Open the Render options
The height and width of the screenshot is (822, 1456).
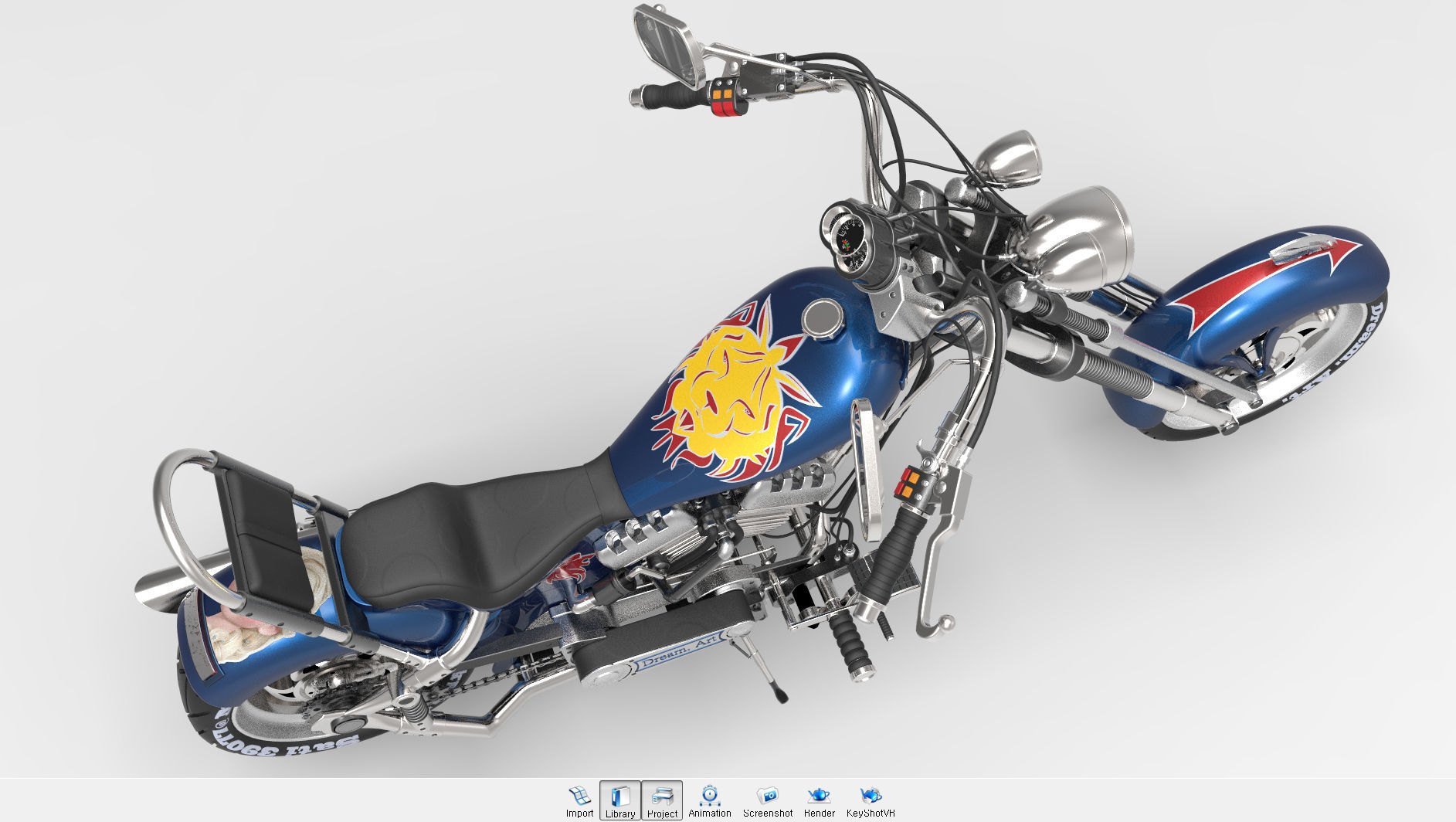(x=819, y=800)
